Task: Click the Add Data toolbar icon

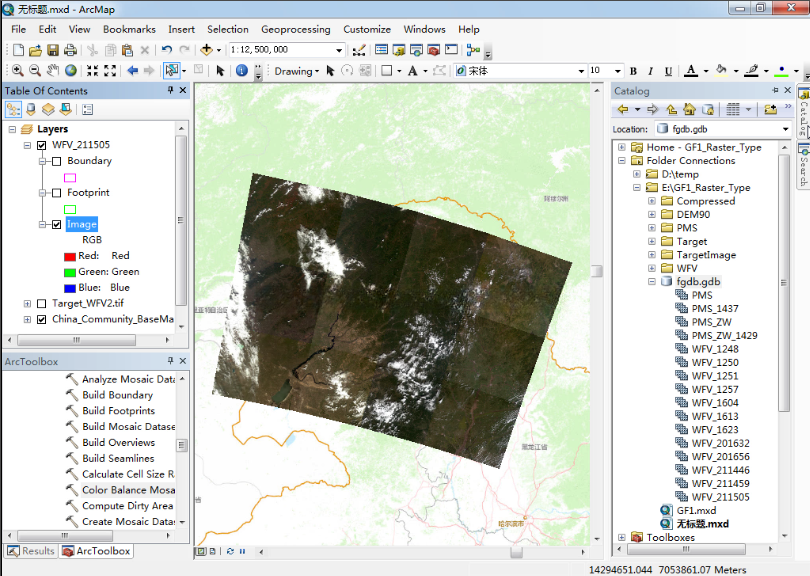Action: (208, 49)
